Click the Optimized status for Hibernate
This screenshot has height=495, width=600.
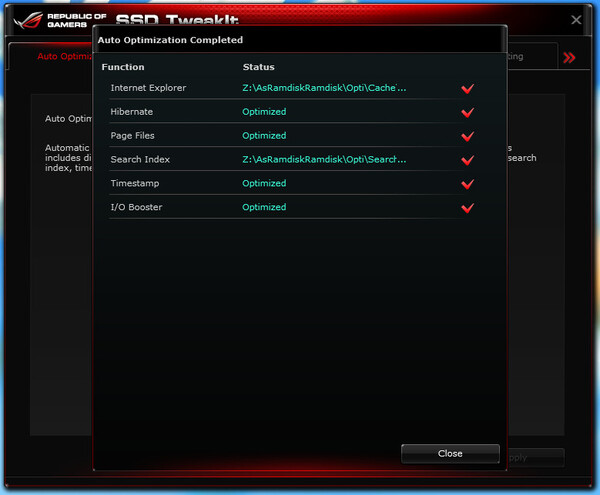(x=264, y=112)
